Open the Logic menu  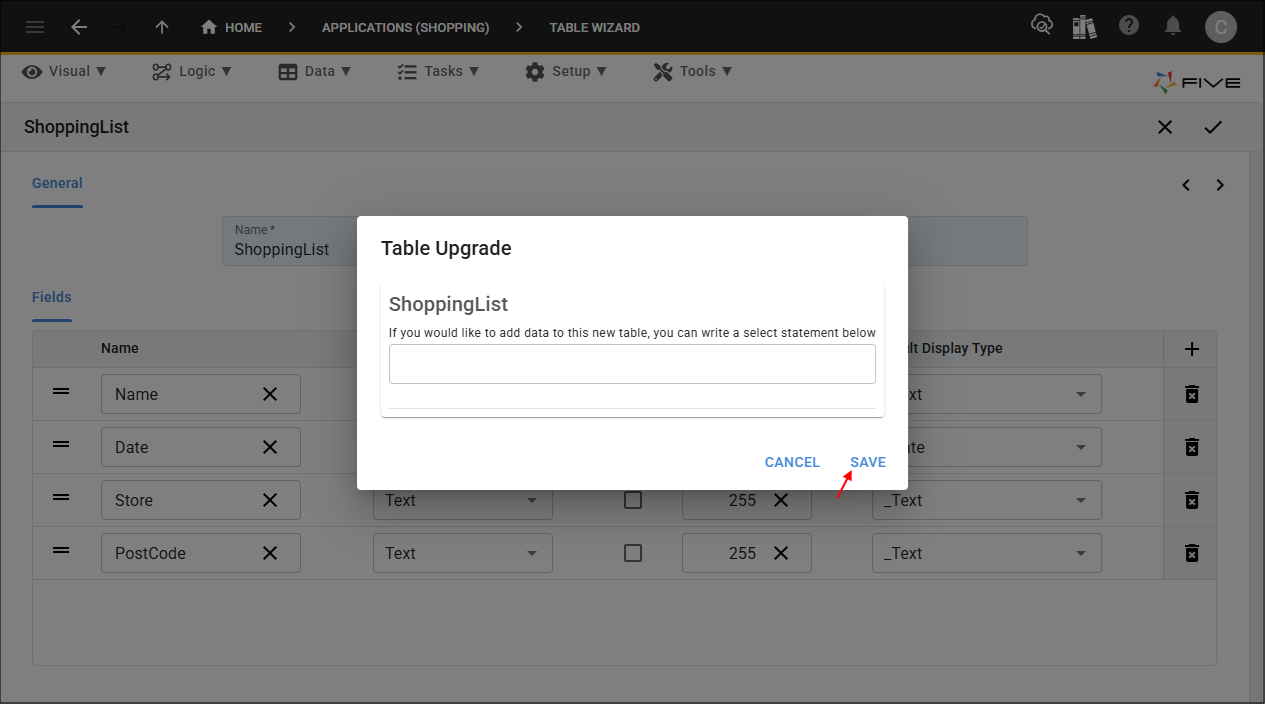click(192, 71)
